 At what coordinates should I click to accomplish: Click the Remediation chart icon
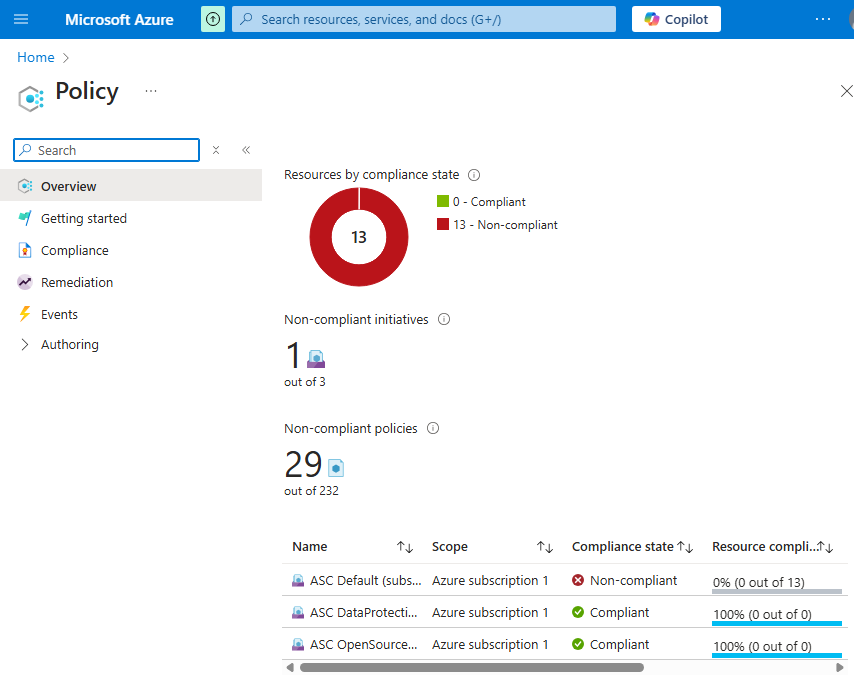tap(25, 282)
